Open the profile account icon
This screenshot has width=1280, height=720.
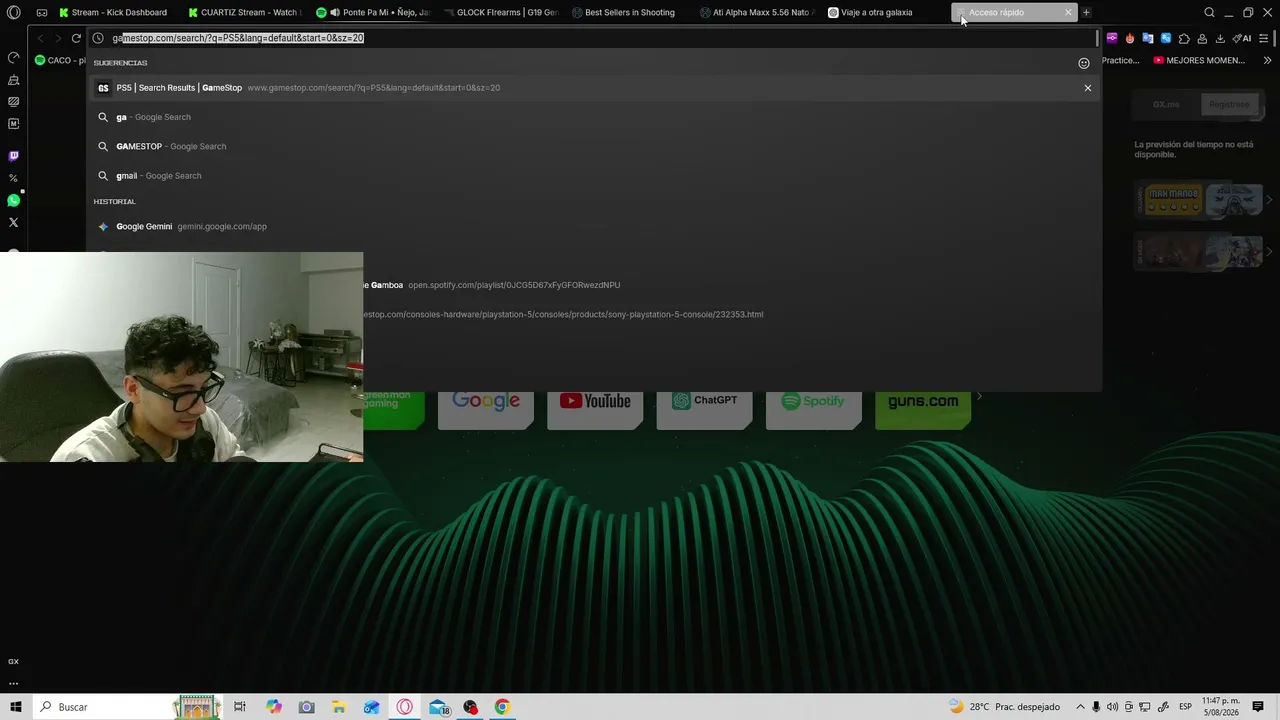(1202, 38)
